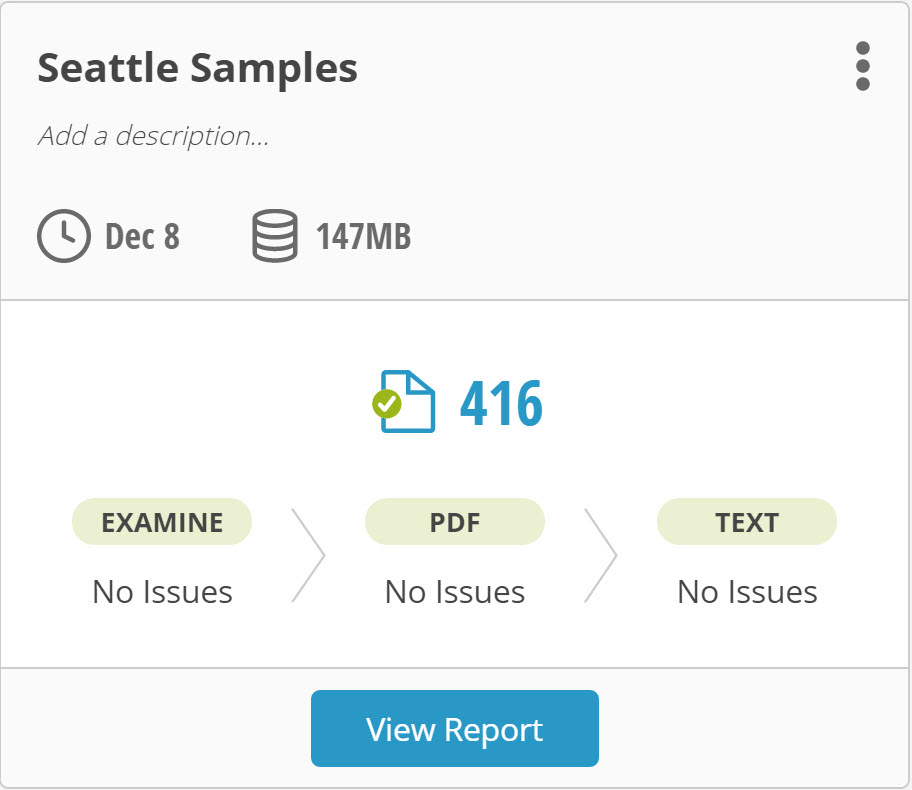
Task: Select the PDF stage pill
Action: pyautogui.click(x=455, y=522)
